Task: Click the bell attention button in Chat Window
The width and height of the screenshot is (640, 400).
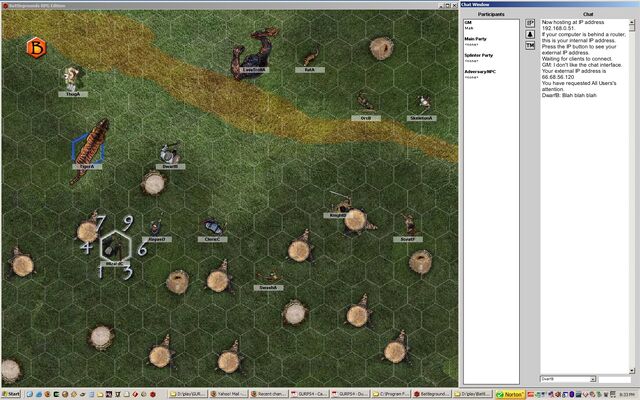Action: point(530,34)
